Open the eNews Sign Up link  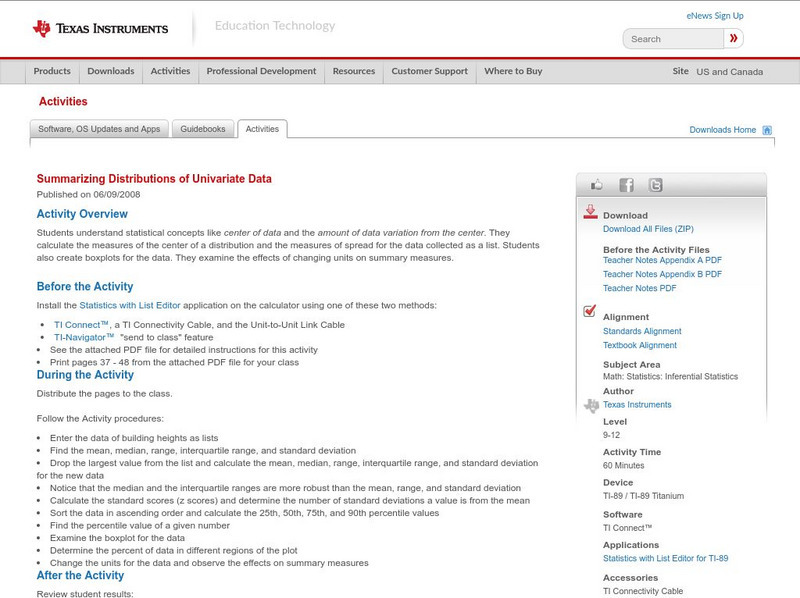click(x=715, y=16)
